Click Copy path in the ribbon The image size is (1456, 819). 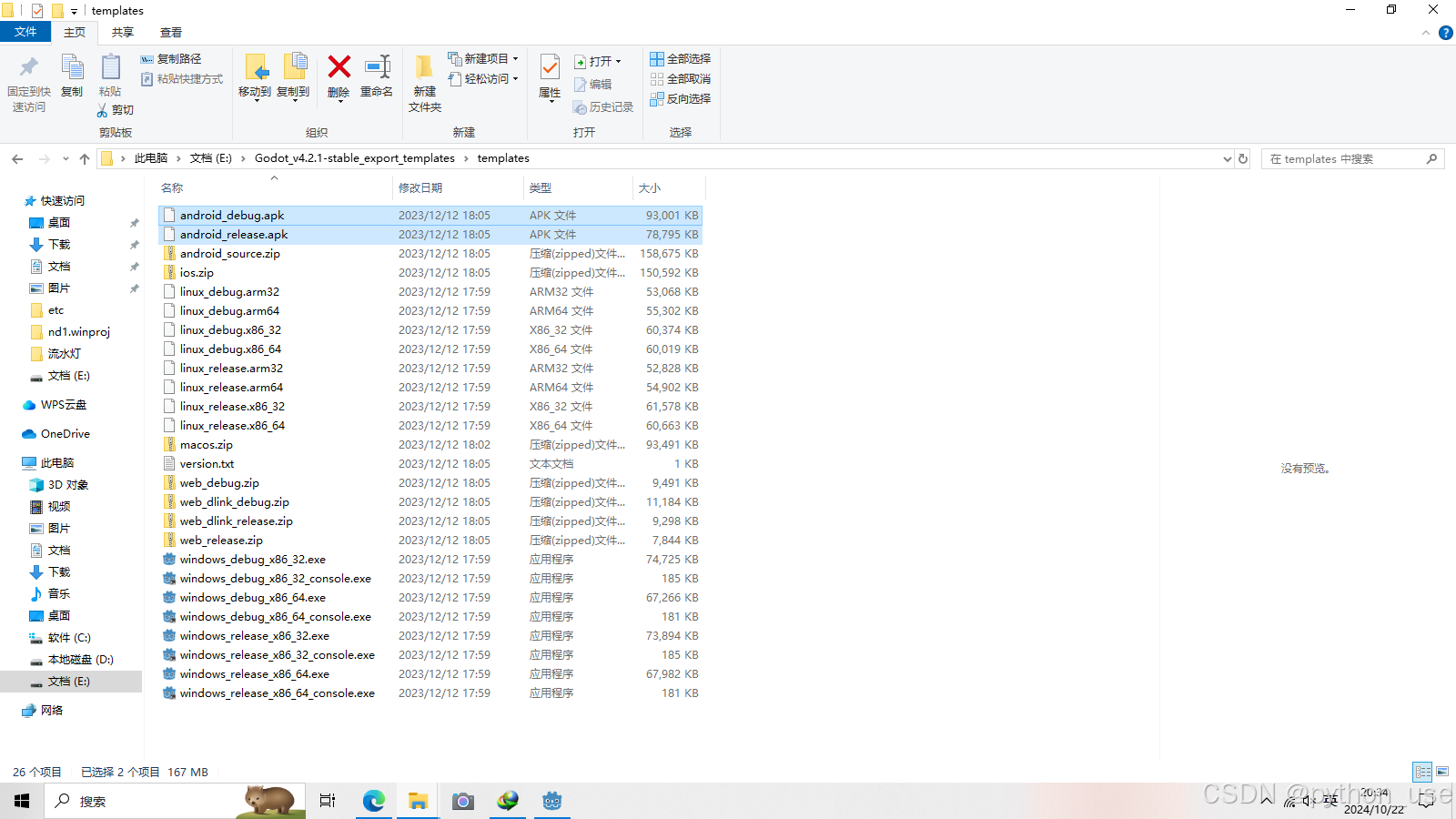click(170, 59)
